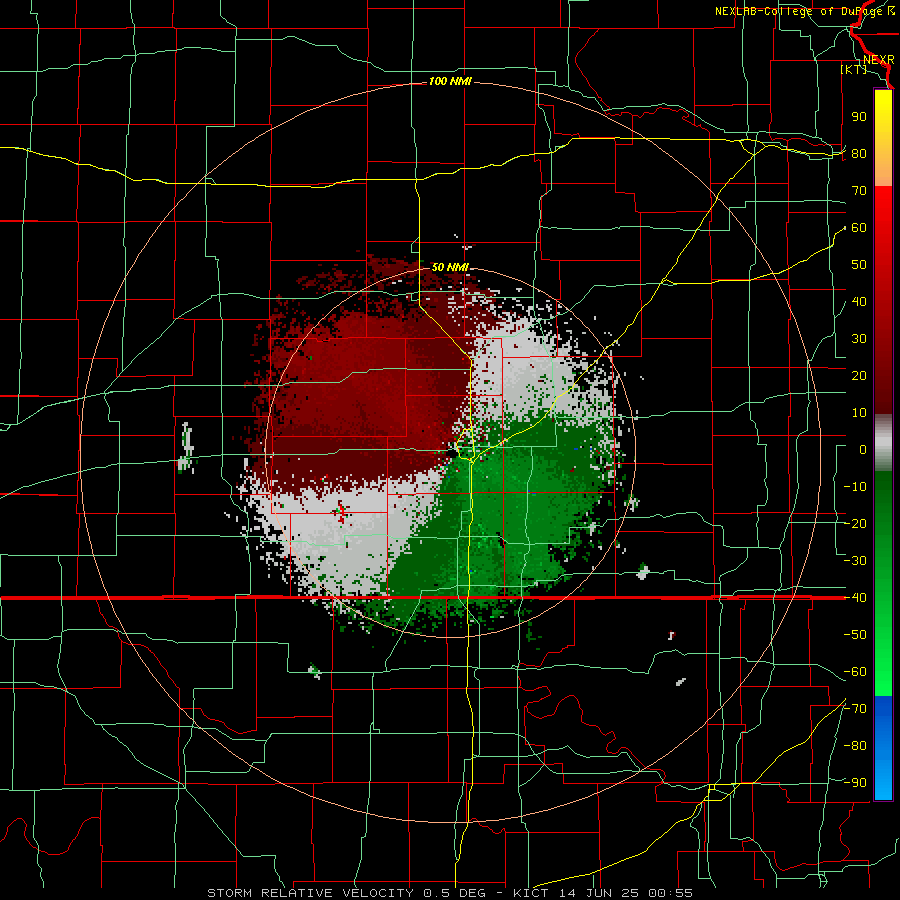Click the 70 value on velocity scale

click(x=859, y=191)
